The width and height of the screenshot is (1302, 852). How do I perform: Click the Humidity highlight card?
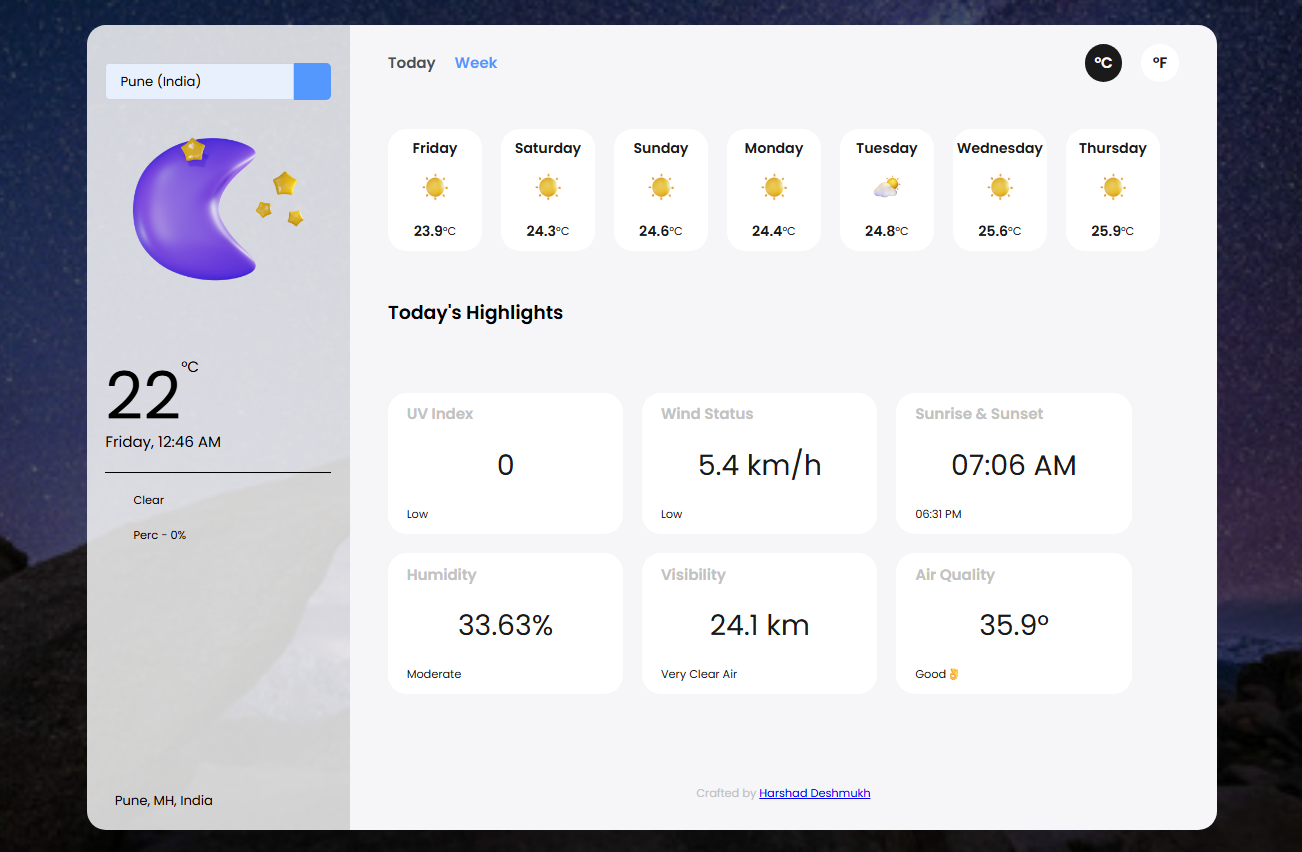505,623
